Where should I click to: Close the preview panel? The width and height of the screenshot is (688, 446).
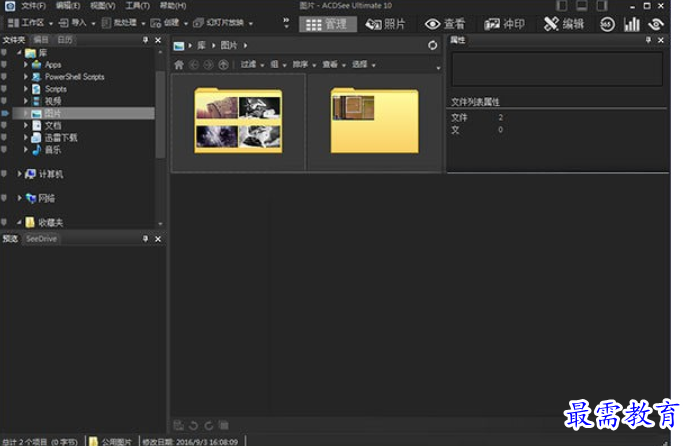158,239
